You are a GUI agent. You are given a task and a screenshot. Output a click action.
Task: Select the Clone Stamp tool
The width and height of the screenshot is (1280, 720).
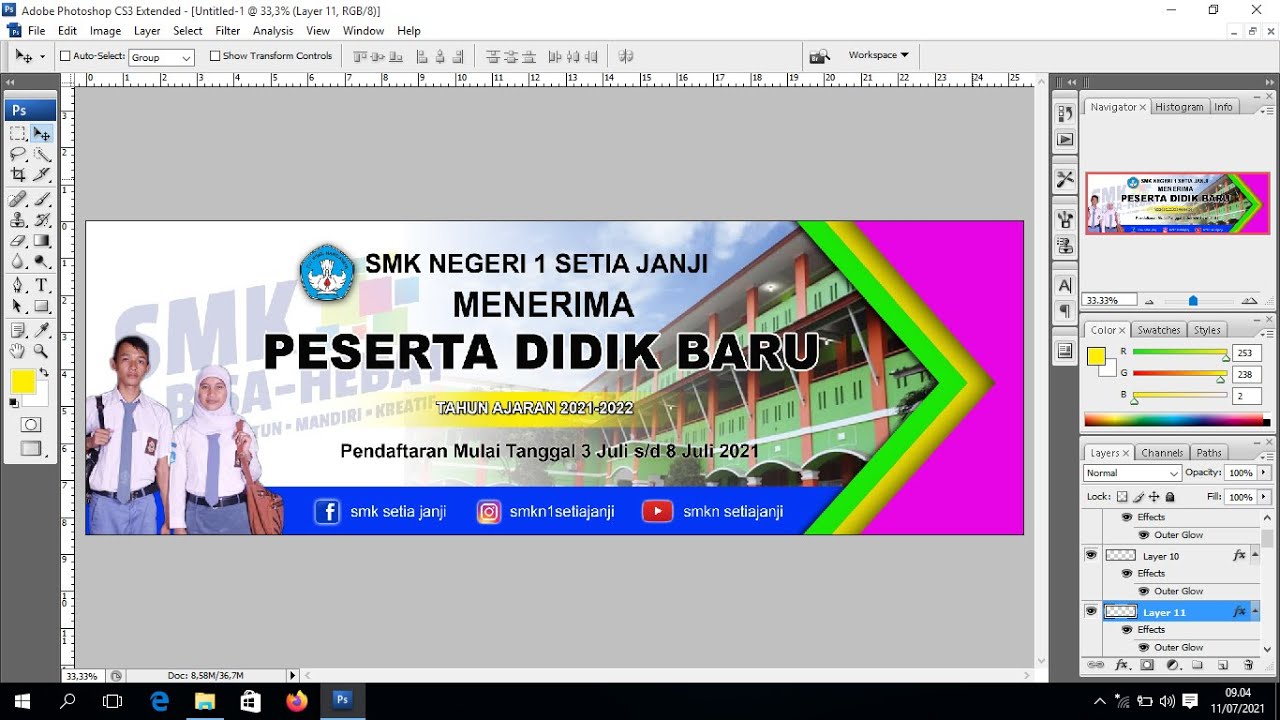click(x=18, y=220)
